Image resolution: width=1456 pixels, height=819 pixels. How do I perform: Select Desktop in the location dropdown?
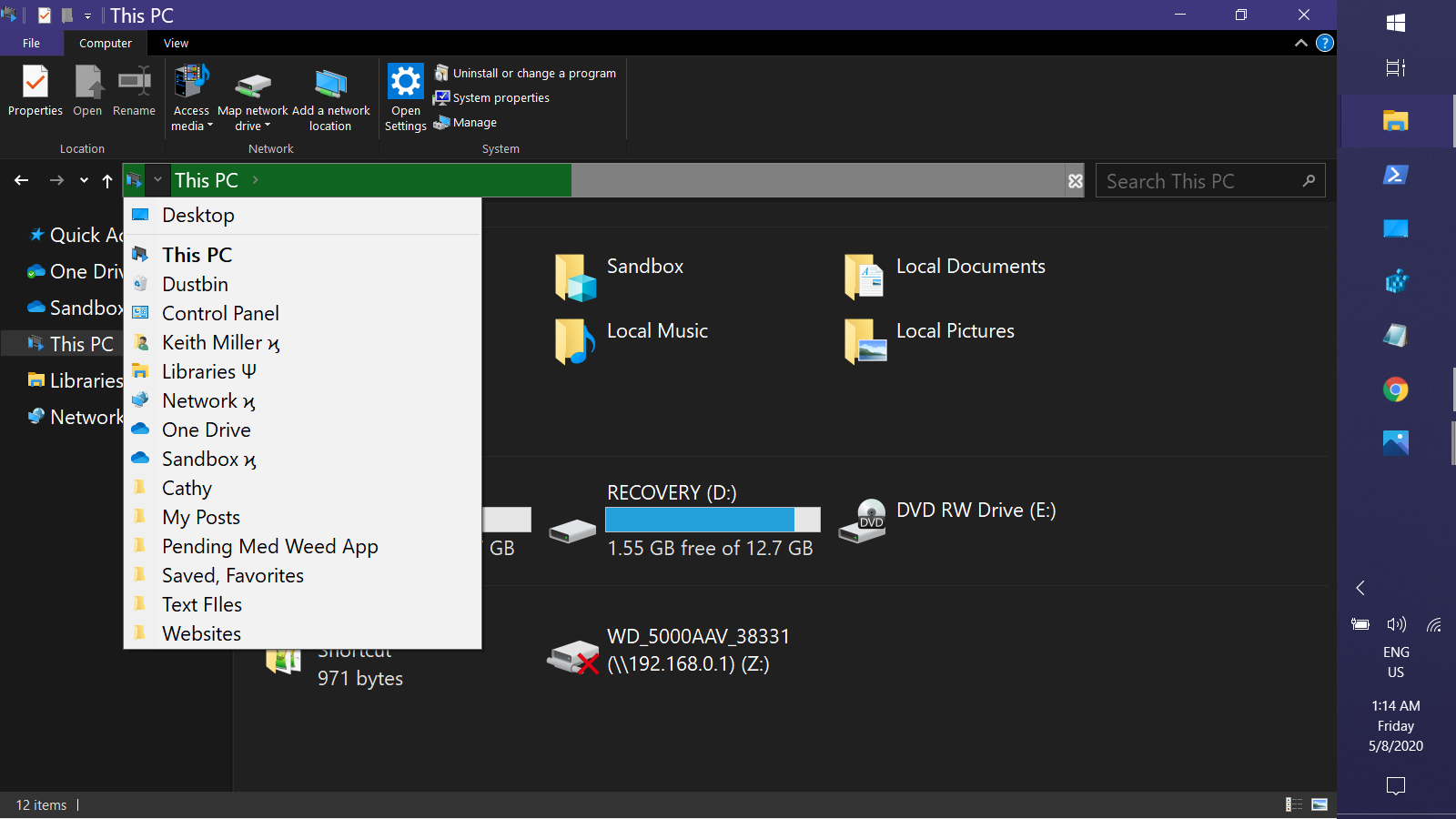tap(302, 216)
